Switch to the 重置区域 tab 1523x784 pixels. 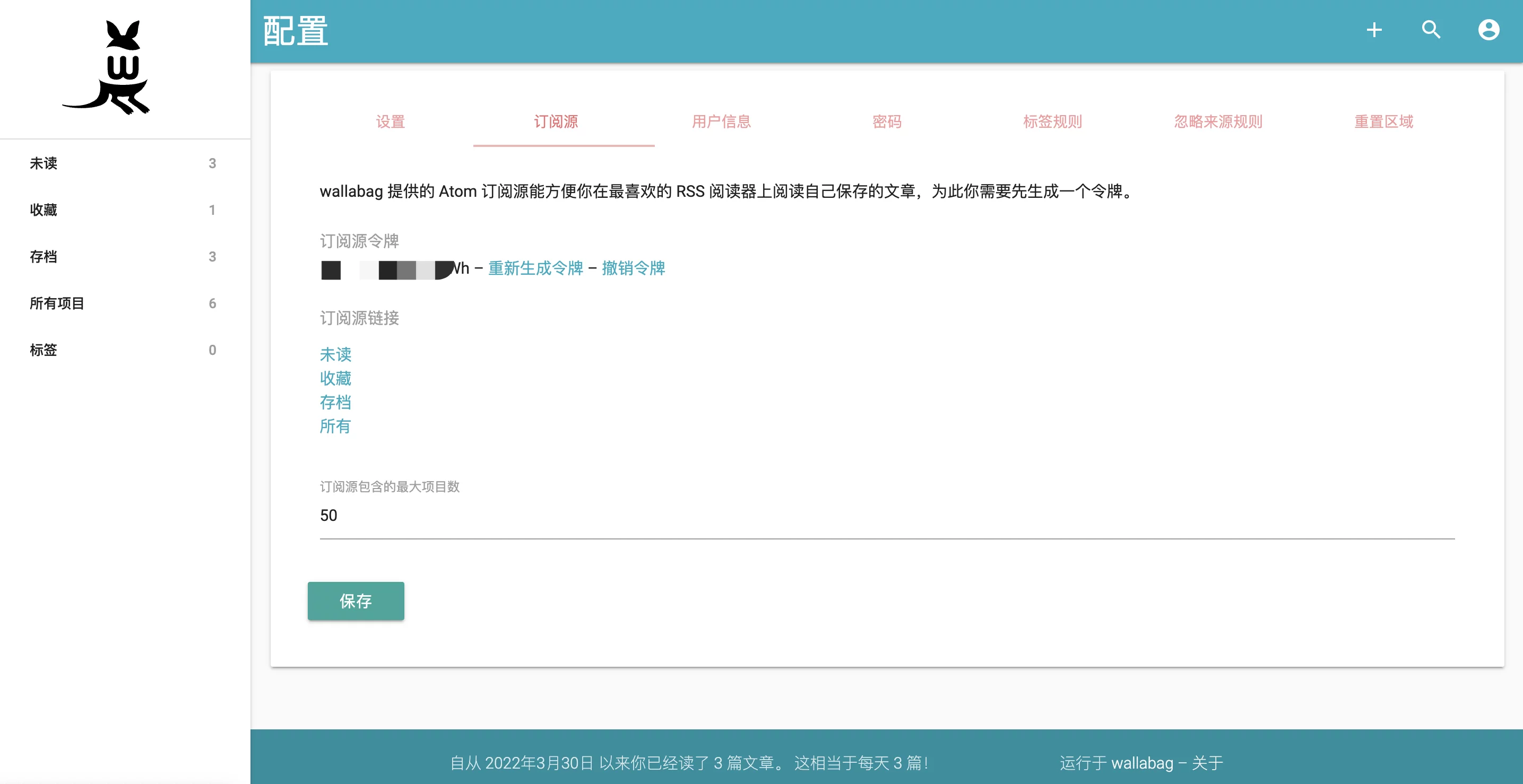pos(1383,121)
